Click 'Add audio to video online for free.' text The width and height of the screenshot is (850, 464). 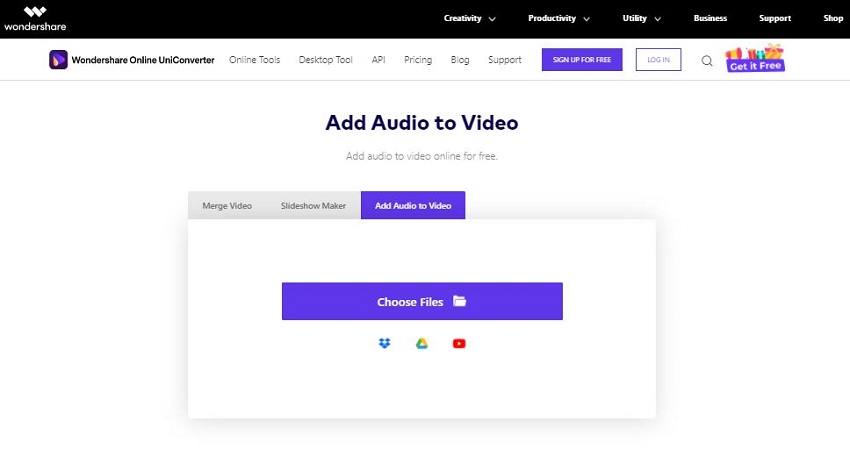tap(422, 156)
